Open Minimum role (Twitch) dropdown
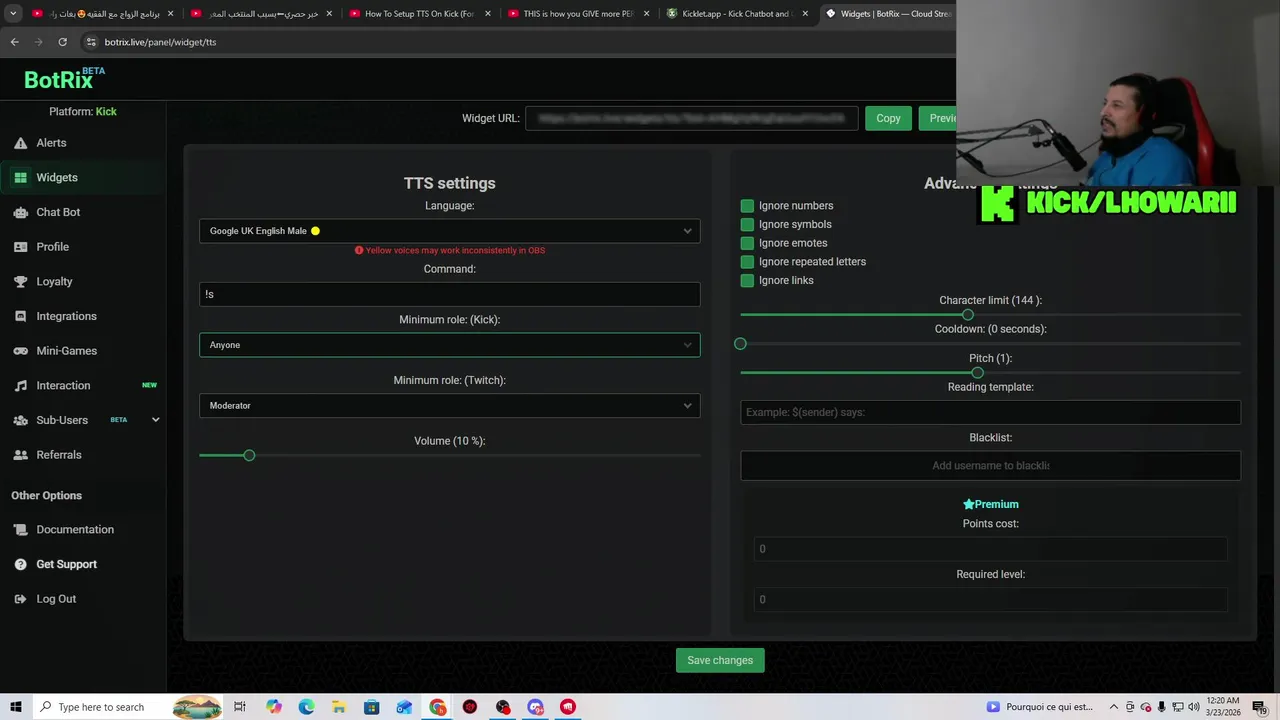 pos(450,406)
